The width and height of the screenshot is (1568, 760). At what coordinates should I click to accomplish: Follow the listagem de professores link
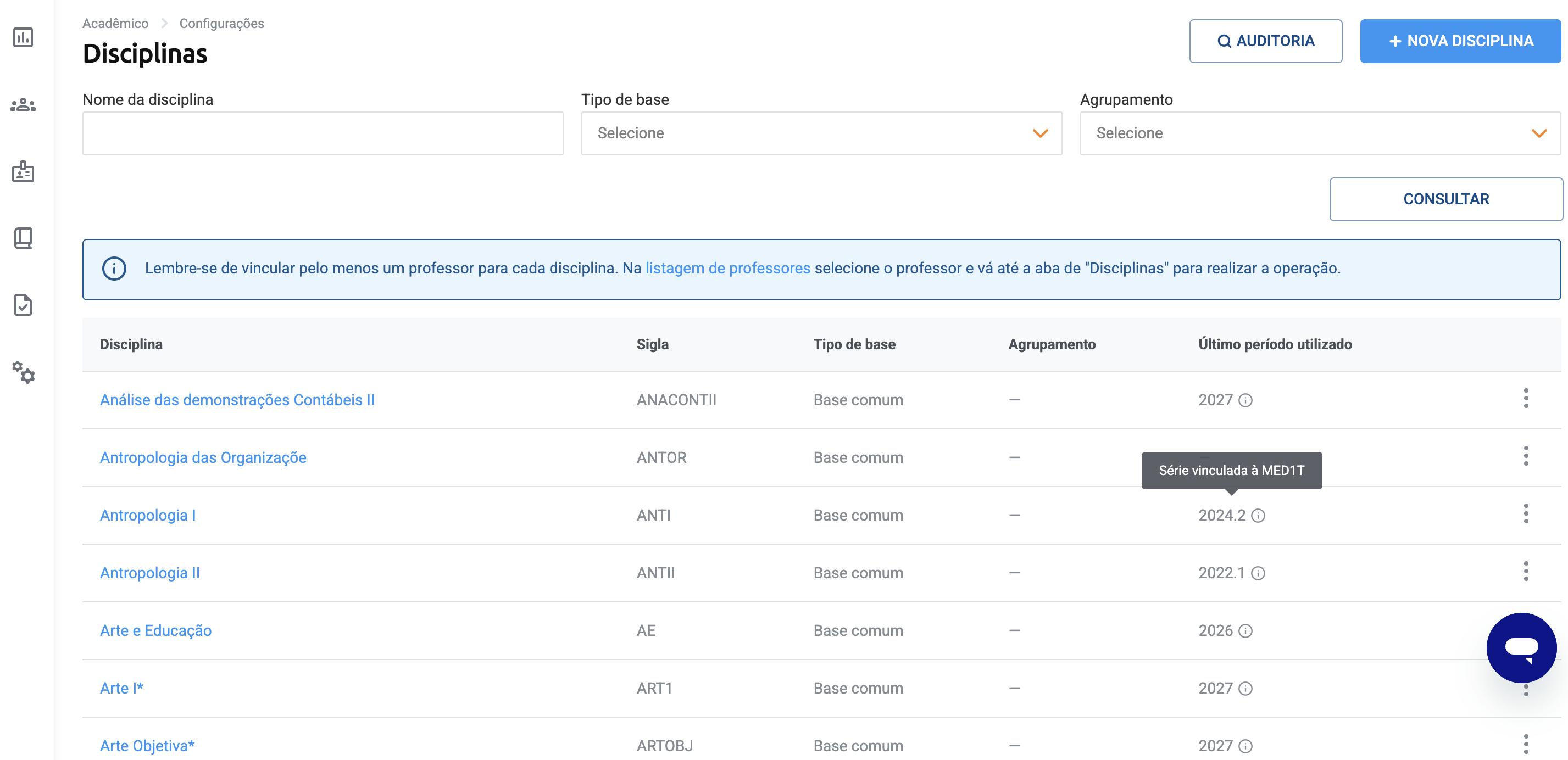pyautogui.click(x=727, y=269)
